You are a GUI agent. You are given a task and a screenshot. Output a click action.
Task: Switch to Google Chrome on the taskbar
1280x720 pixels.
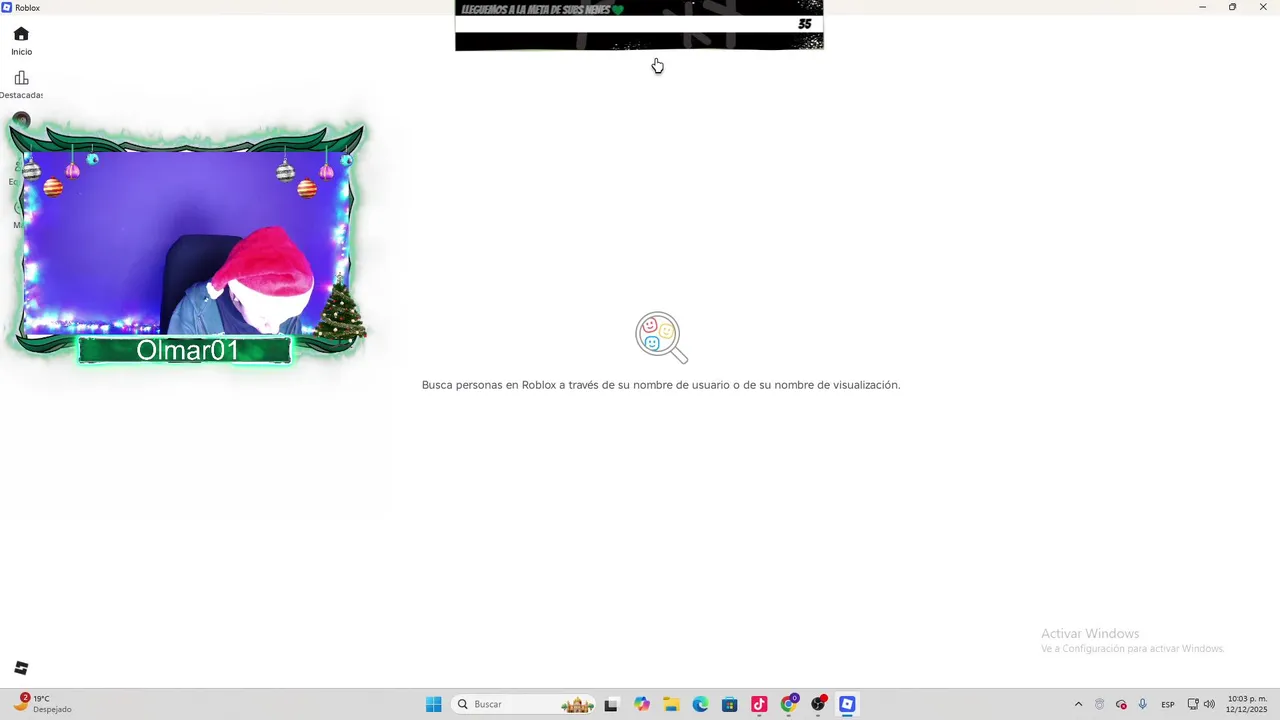tap(789, 704)
